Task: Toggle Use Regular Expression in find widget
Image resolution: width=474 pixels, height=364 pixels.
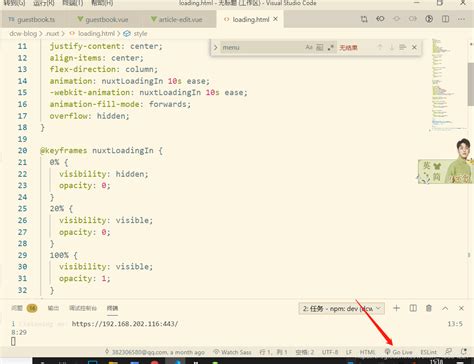Action: coord(331,47)
